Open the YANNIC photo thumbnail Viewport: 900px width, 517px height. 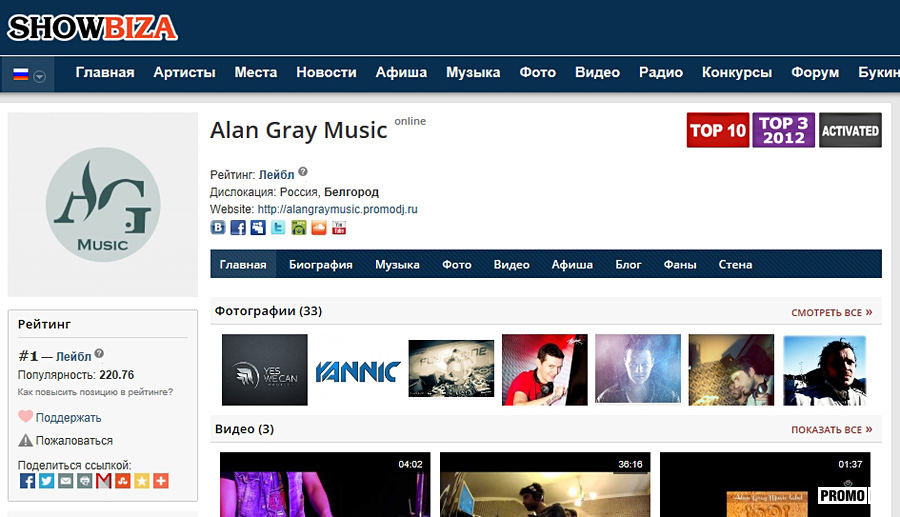pos(357,370)
